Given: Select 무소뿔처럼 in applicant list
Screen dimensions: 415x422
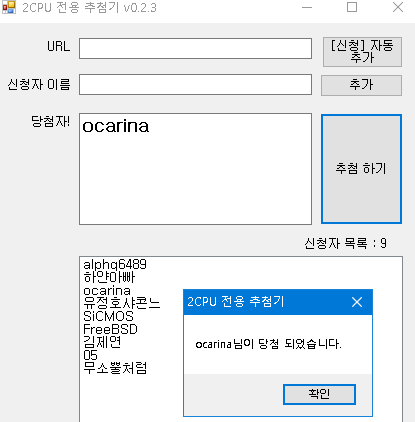Looking at the screenshot, I should point(115,368).
